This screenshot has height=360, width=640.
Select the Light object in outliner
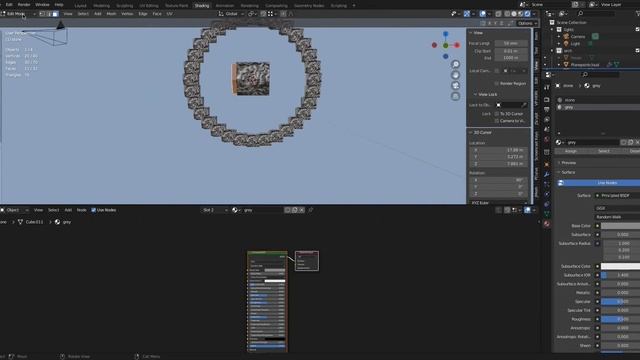point(575,43)
